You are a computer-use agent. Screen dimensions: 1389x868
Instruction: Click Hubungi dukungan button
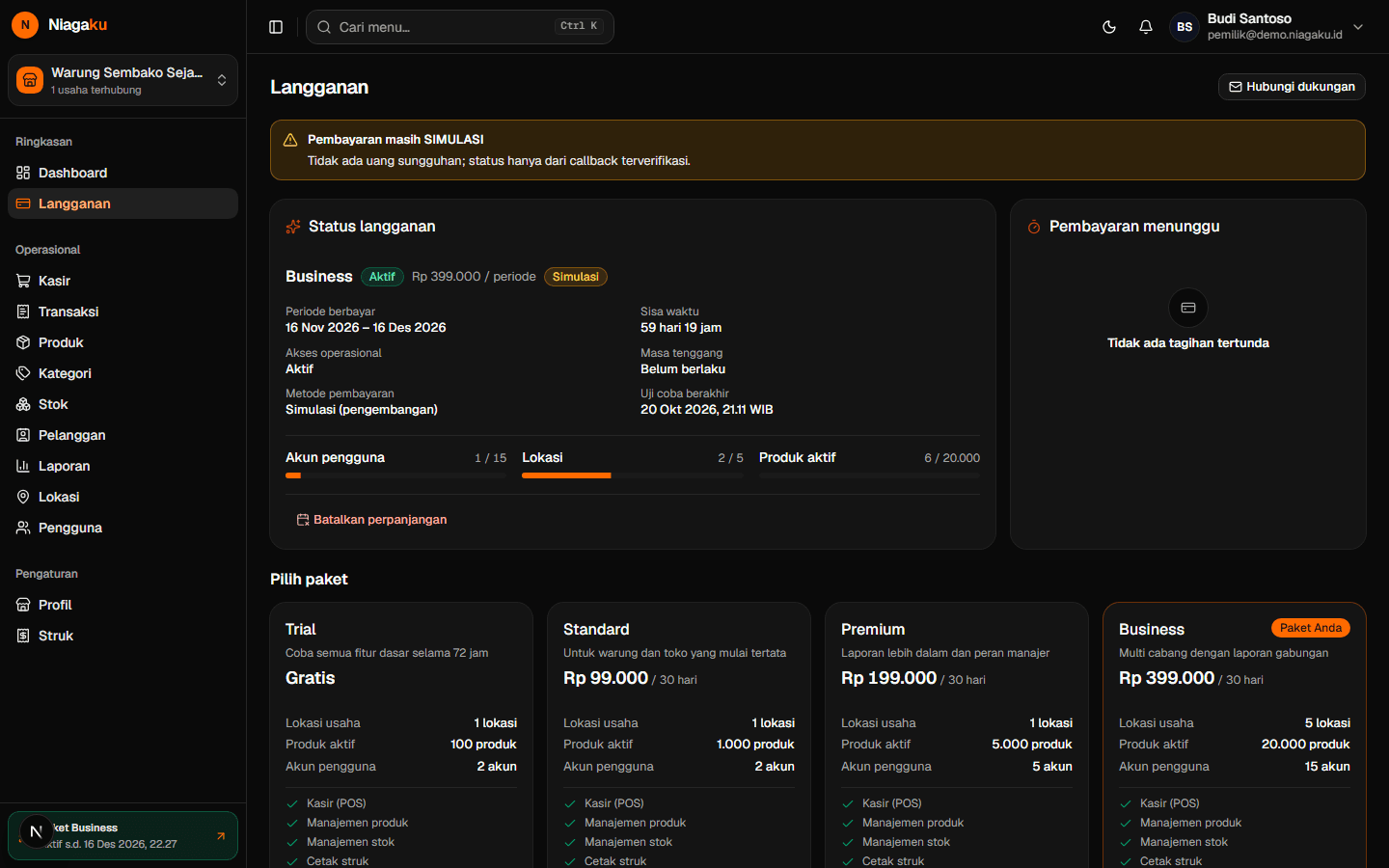[x=1292, y=87]
